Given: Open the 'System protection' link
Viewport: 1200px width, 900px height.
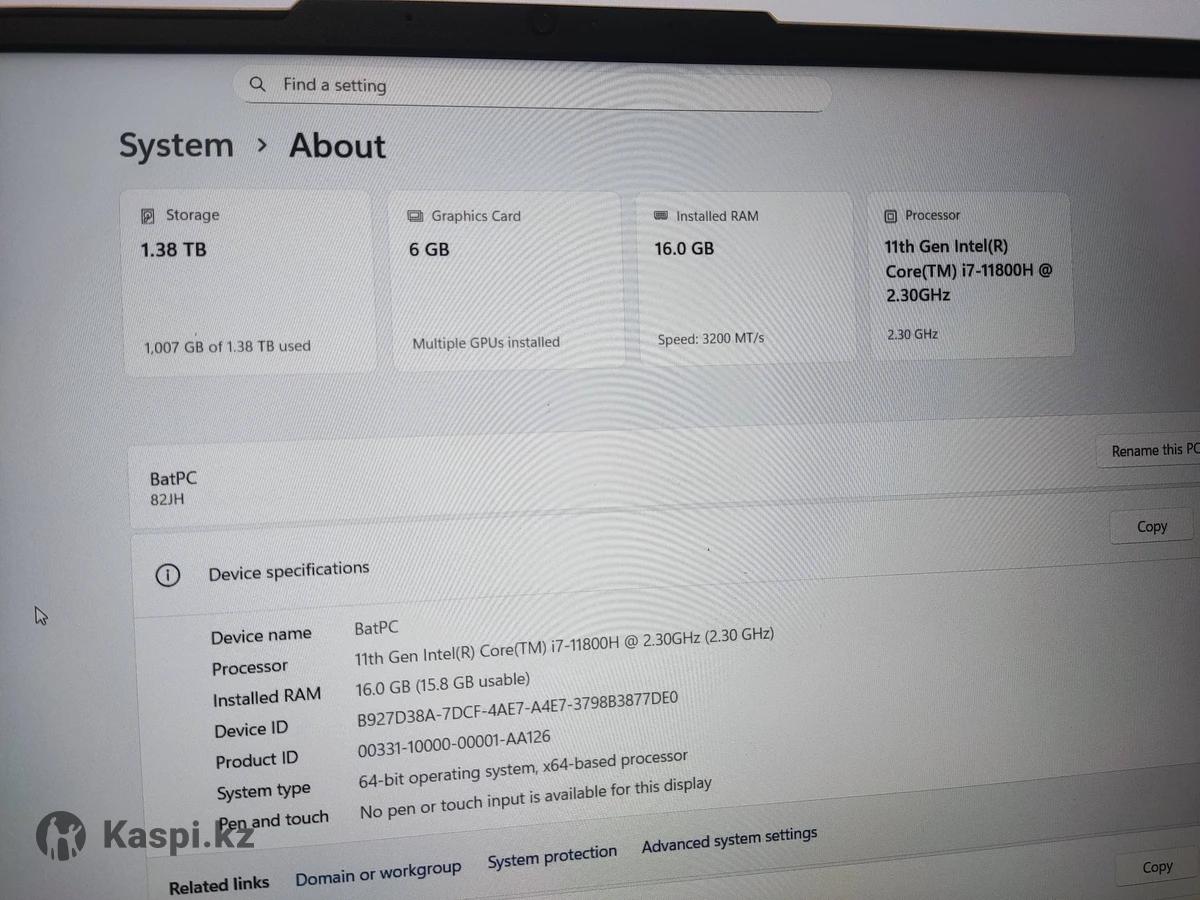Looking at the screenshot, I should pyautogui.click(x=552, y=857).
